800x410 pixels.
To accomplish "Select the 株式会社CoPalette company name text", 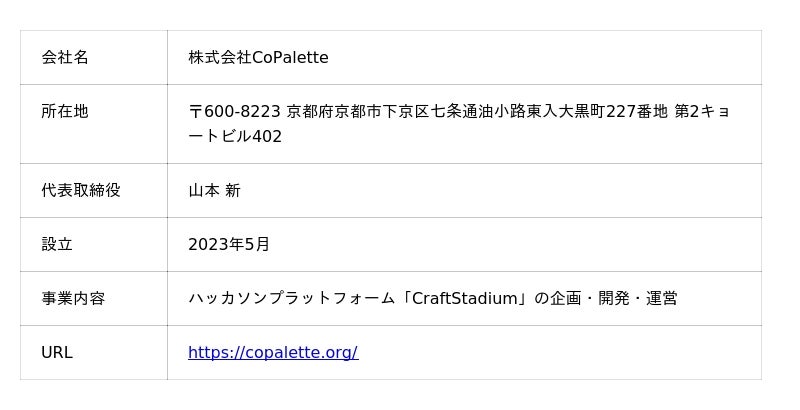I will click(x=258, y=57).
